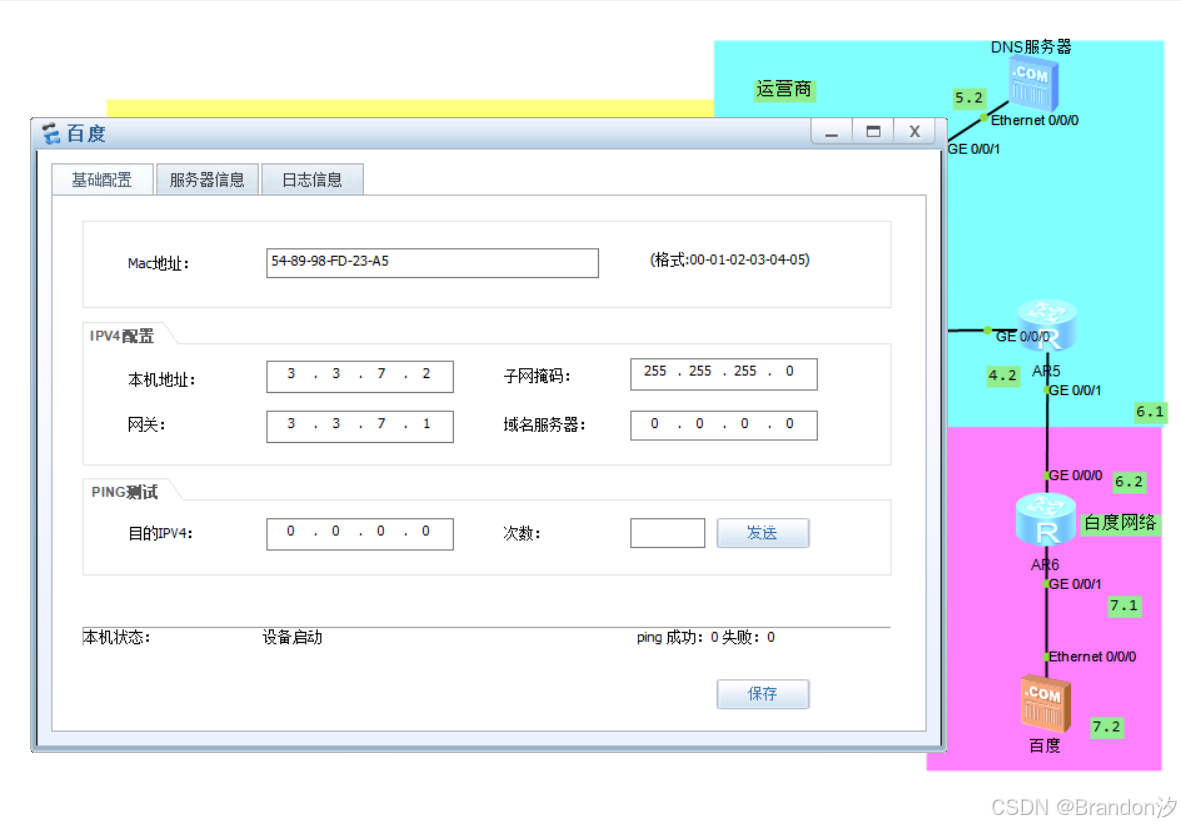The height and width of the screenshot is (827, 1181).
Task: Click the ping 成功 失败 counter text
Action: pyautogui.click(x=706, y=638)
